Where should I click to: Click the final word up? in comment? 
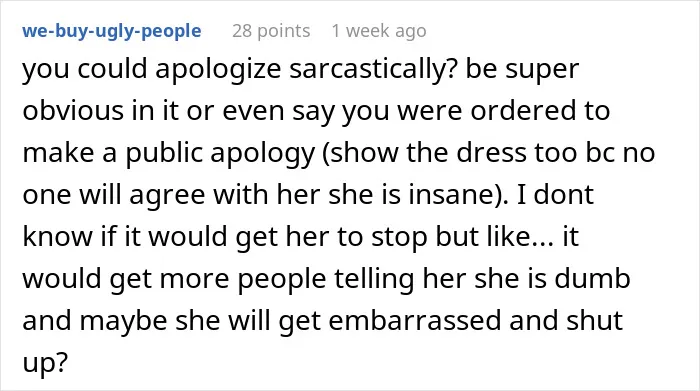tap(45, 364)
